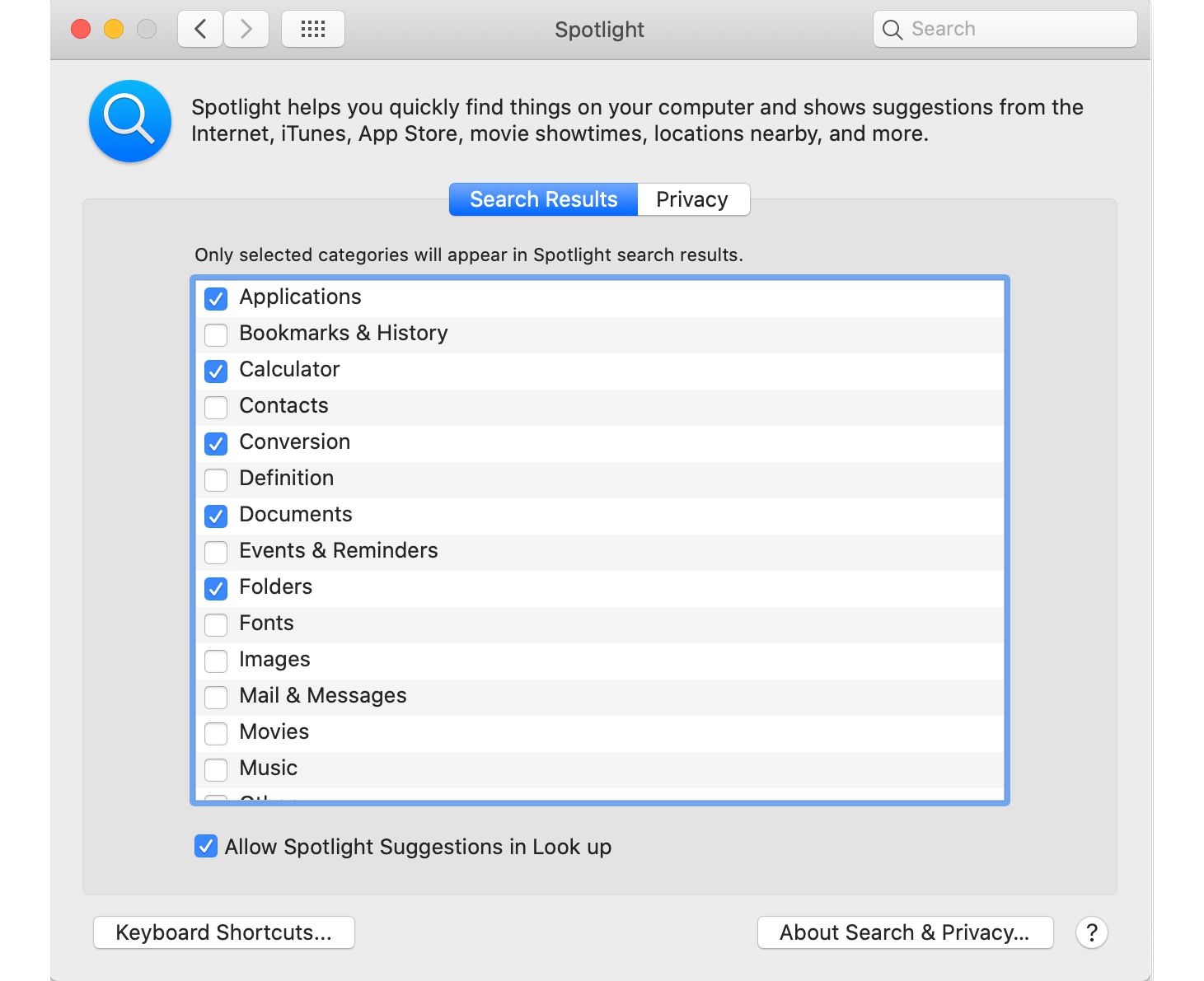Minimize the window with the yellow button
The height and width of the screenshot is (981, 1204).
(x=114, y=30)
